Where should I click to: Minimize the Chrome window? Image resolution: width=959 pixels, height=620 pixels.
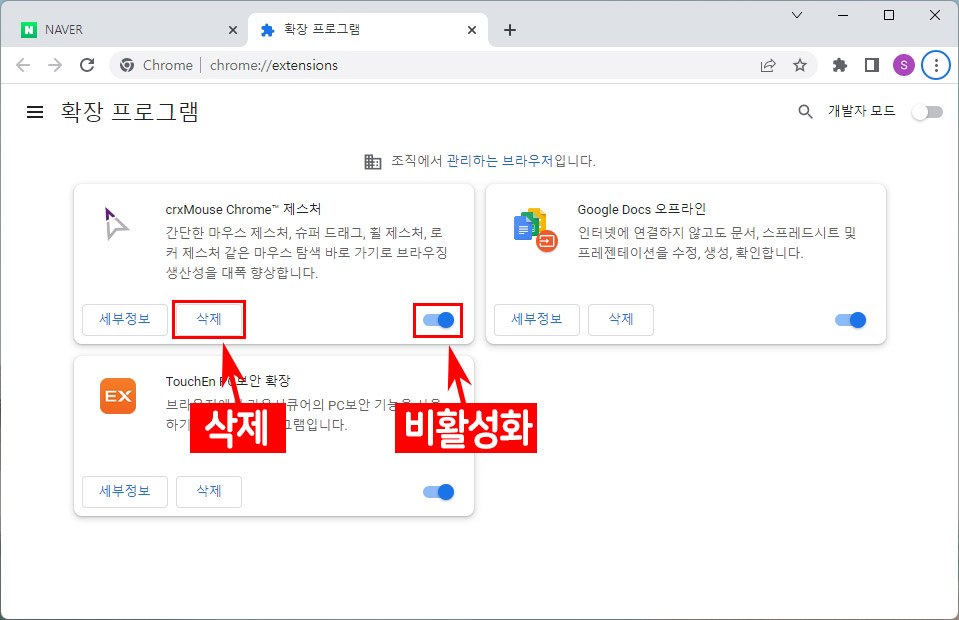tap(843, 15)
